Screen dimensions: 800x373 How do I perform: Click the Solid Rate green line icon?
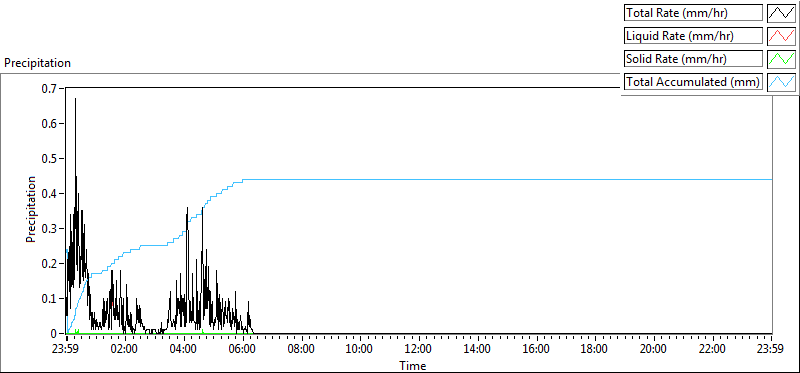pos(782,59)
